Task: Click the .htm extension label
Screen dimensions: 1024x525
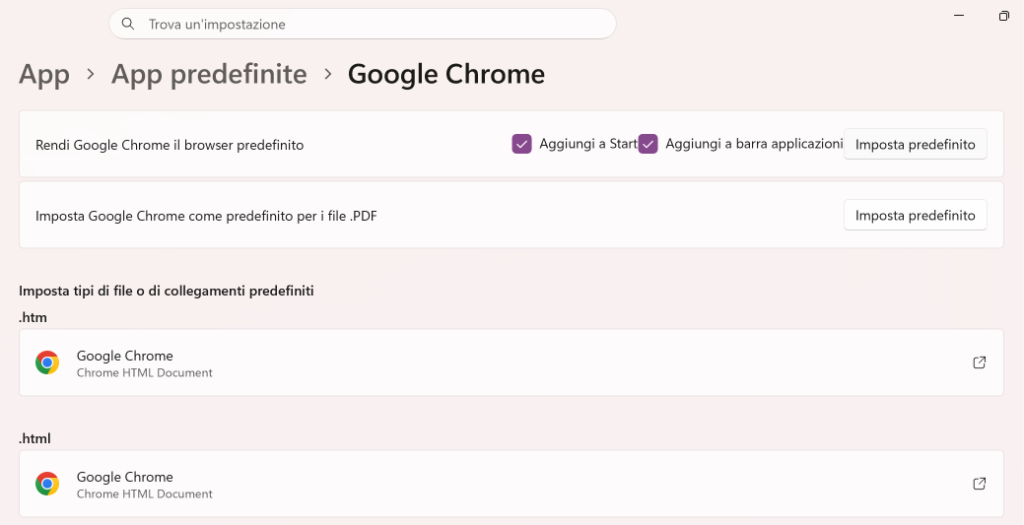Action: (33, 317)
